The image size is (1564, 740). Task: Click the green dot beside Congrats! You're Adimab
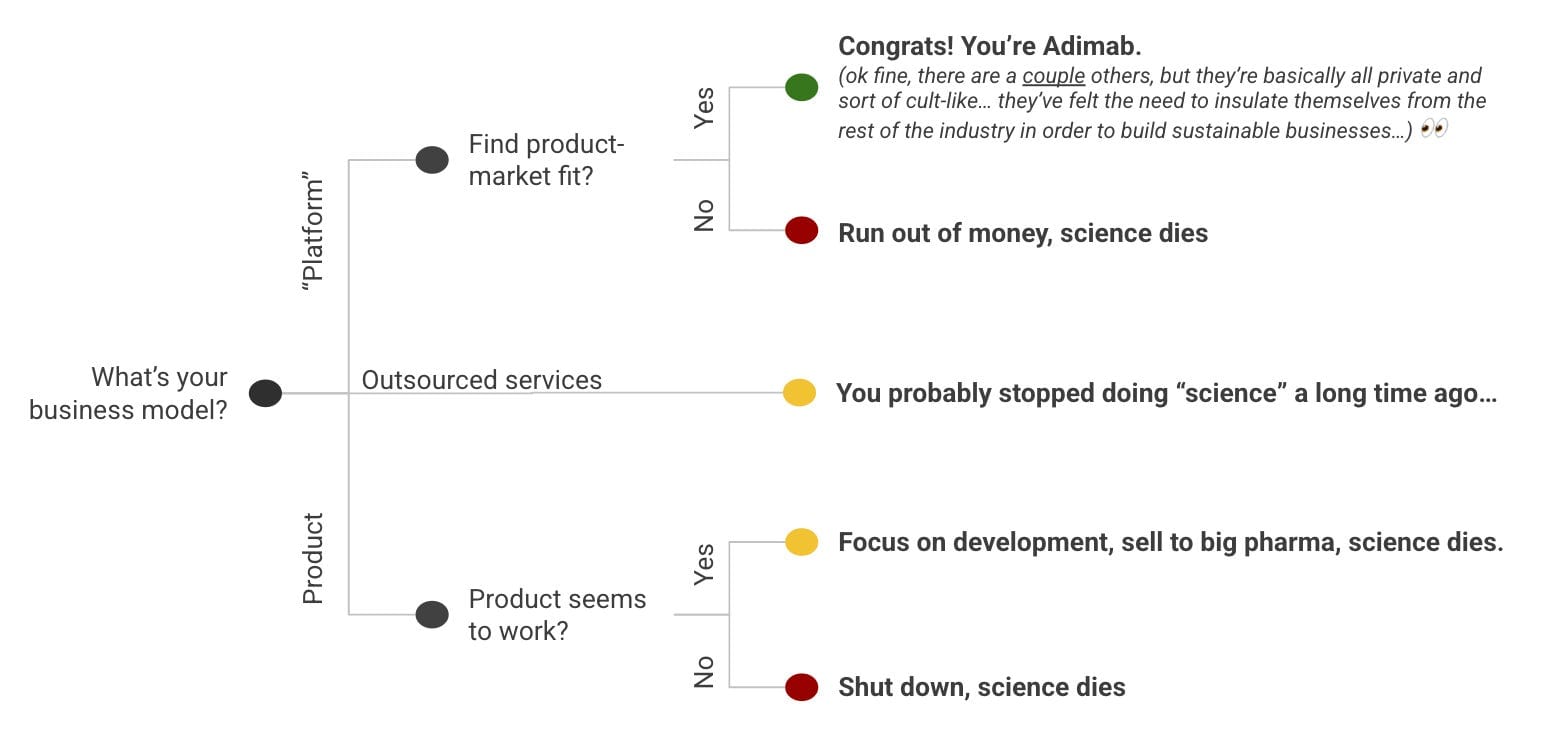(801, 88)
